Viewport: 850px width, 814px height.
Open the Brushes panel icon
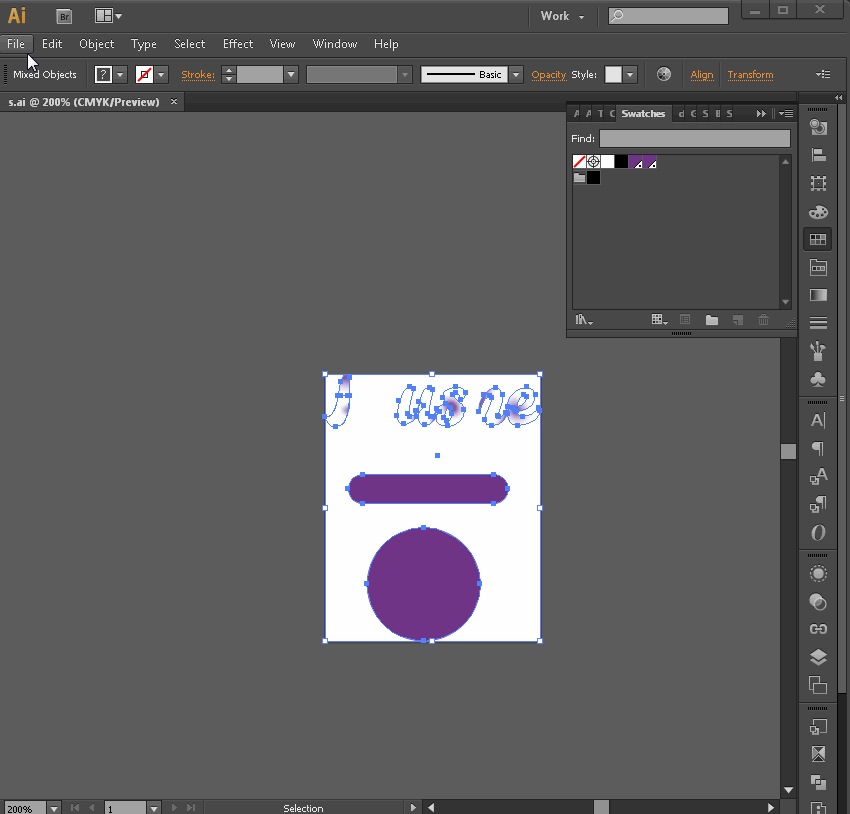[x=818, y=352]
